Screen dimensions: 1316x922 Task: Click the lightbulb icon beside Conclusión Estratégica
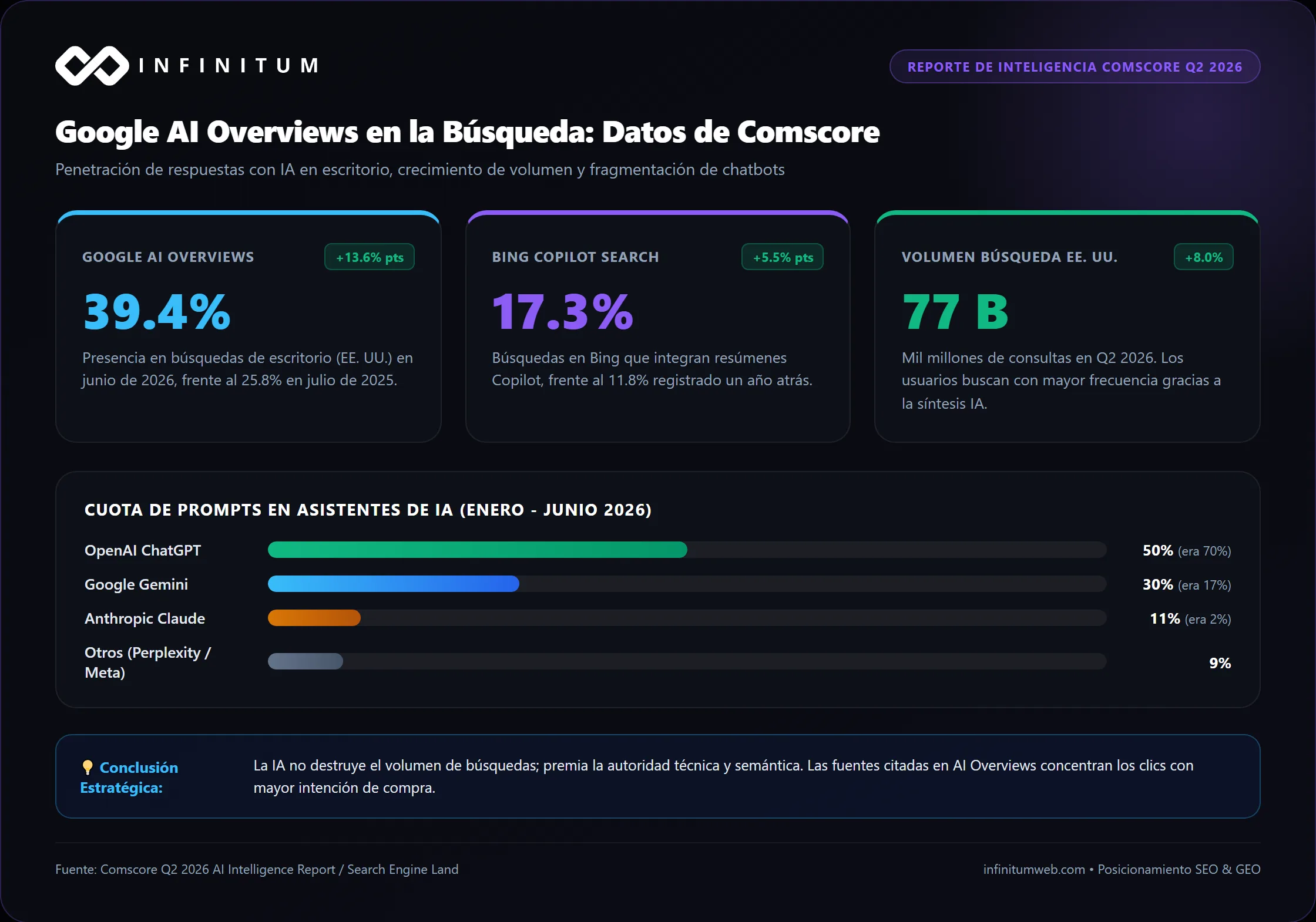[x=88, y=767]
